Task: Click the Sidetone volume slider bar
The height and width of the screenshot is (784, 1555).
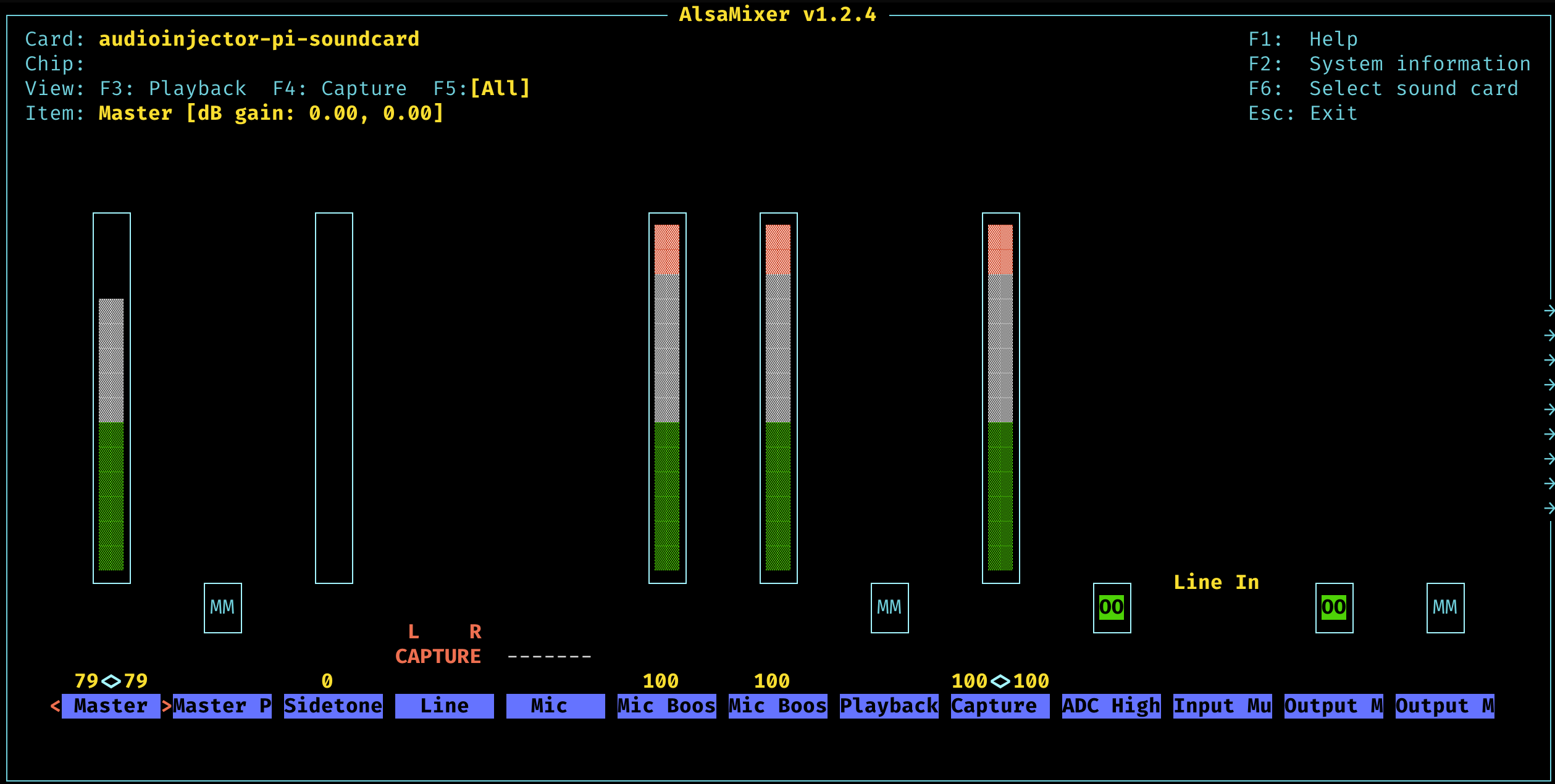Action: 334,398
